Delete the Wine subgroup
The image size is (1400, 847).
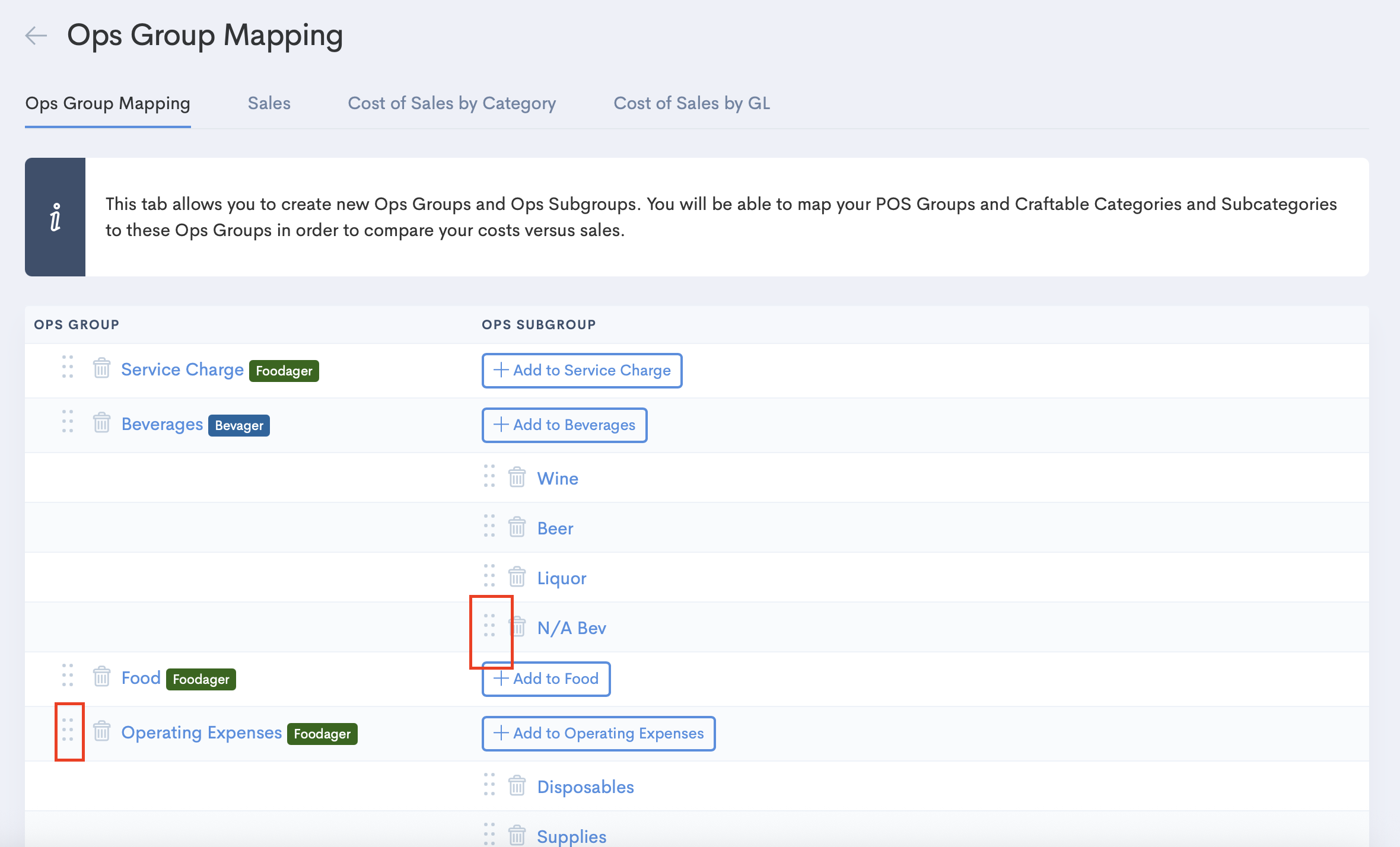point(517,477)
